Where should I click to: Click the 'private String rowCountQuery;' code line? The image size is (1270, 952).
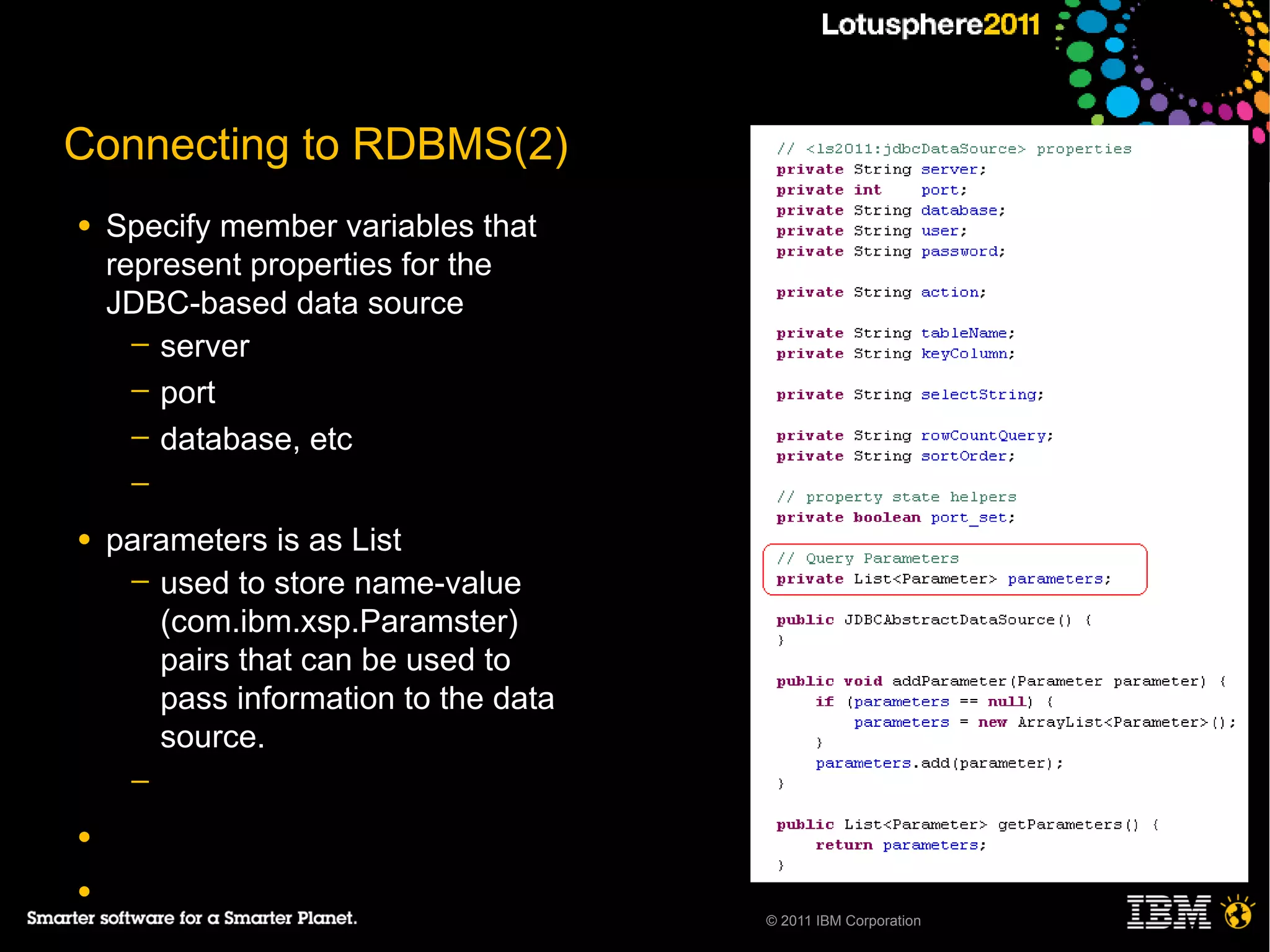click(915, 435)
